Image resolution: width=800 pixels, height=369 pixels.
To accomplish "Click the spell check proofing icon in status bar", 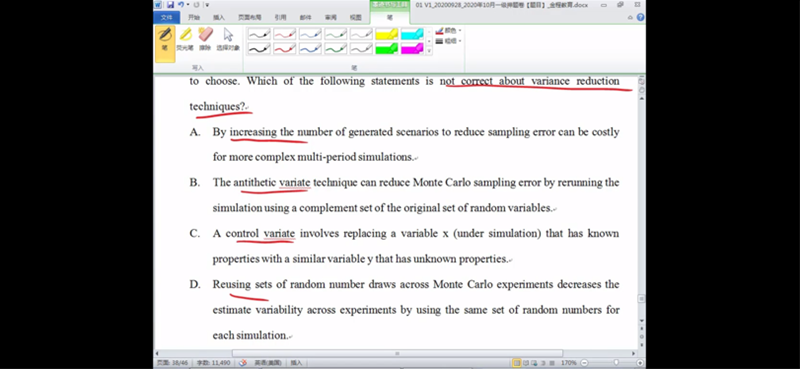I will (243, 363).
